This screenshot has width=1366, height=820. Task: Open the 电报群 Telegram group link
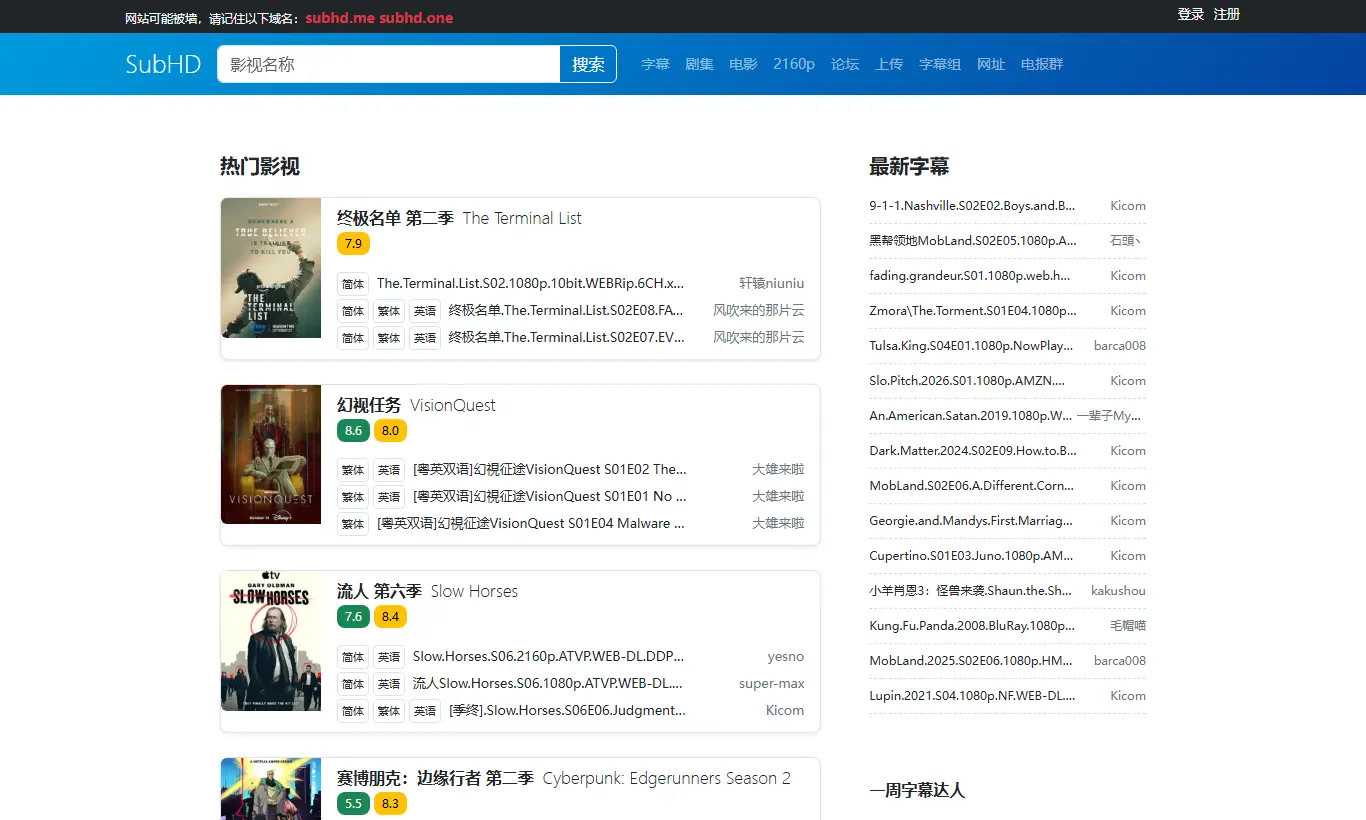[1042, 64]
